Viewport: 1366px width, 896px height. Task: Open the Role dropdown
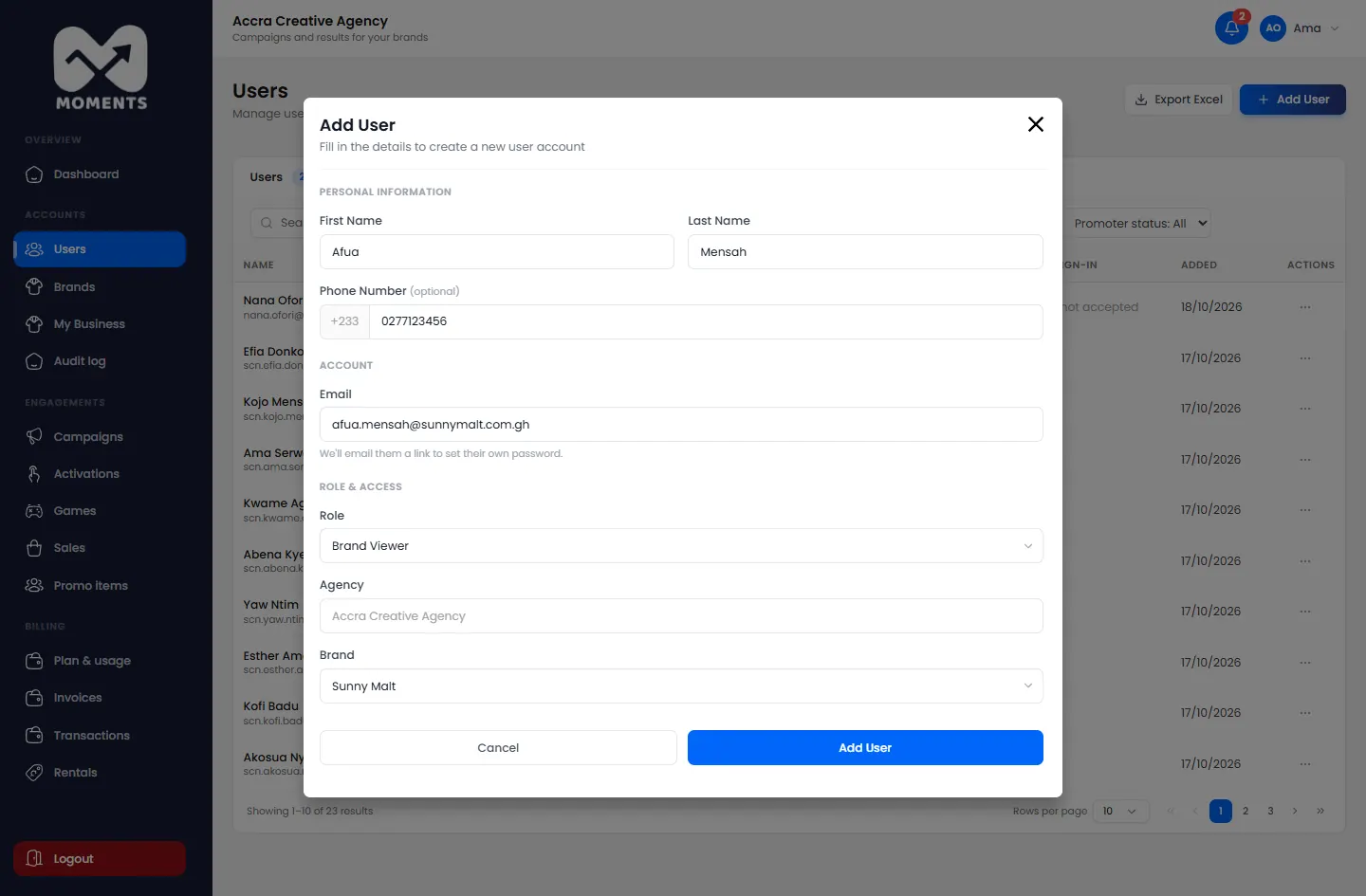click(681, 546)
